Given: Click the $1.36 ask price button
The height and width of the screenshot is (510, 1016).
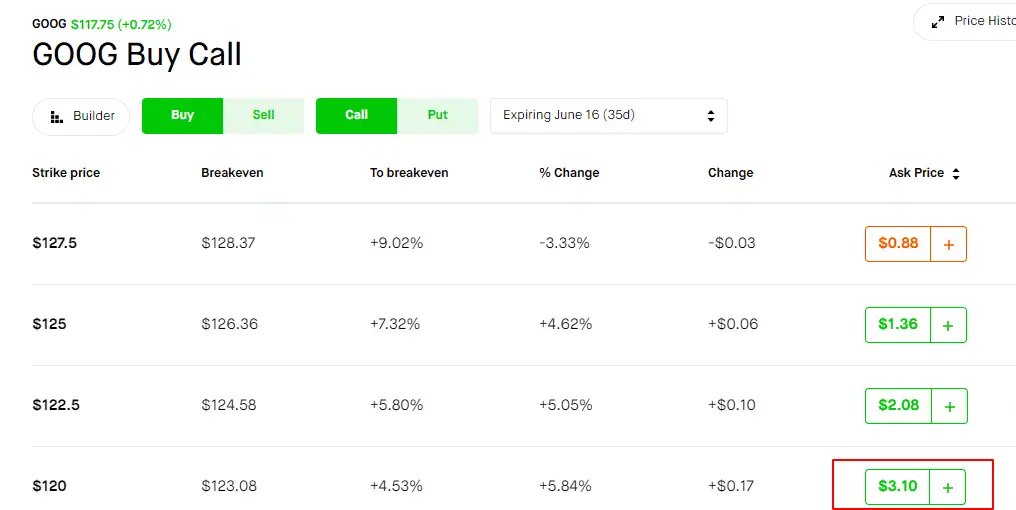Looking at the screenshot, I should tap(898, 325).
